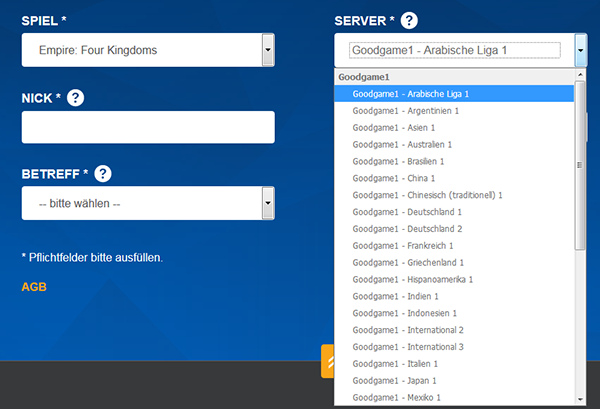
Task: Click inside the NICK input field
Action: 148,127
